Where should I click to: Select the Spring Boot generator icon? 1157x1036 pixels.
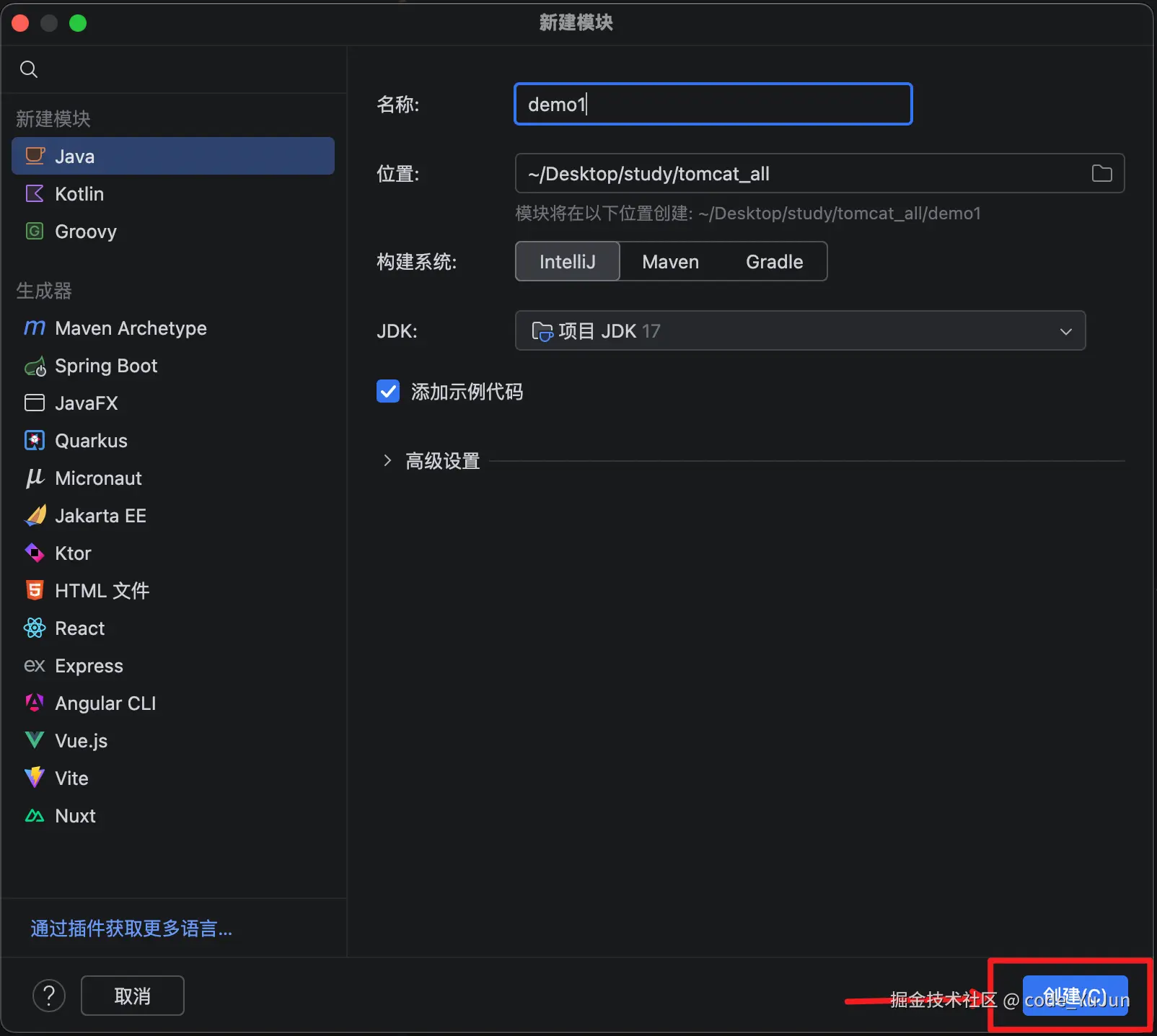click(x=35, y=366)
